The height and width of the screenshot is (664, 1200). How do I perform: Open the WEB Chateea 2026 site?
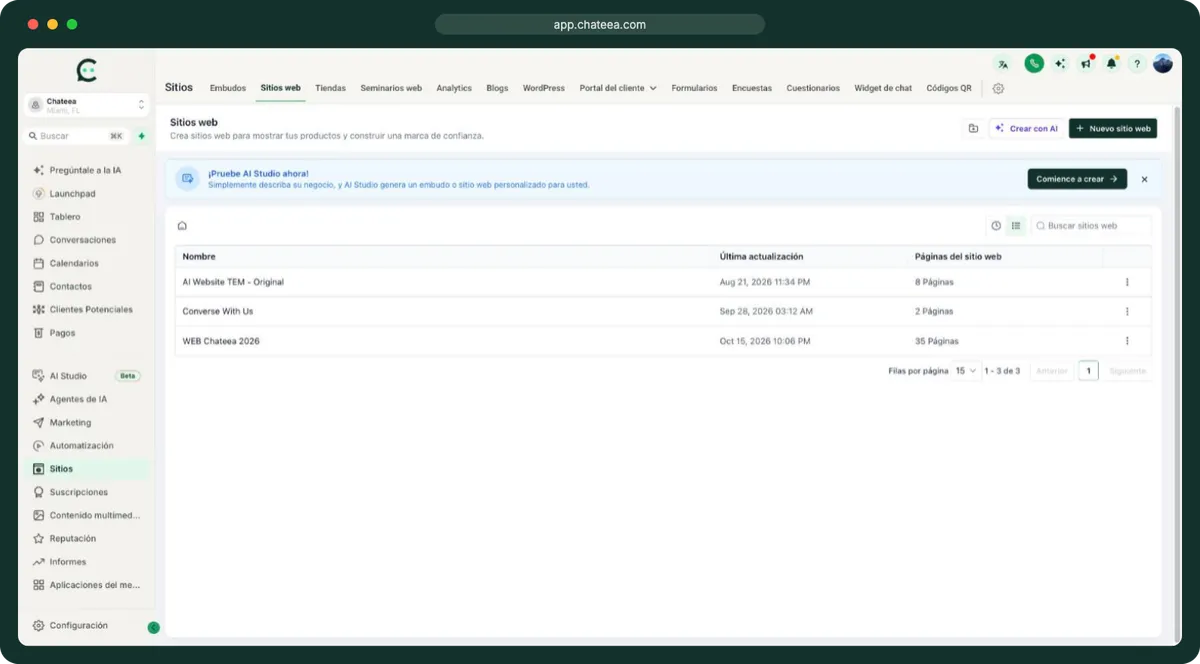(x=221, y=341)
